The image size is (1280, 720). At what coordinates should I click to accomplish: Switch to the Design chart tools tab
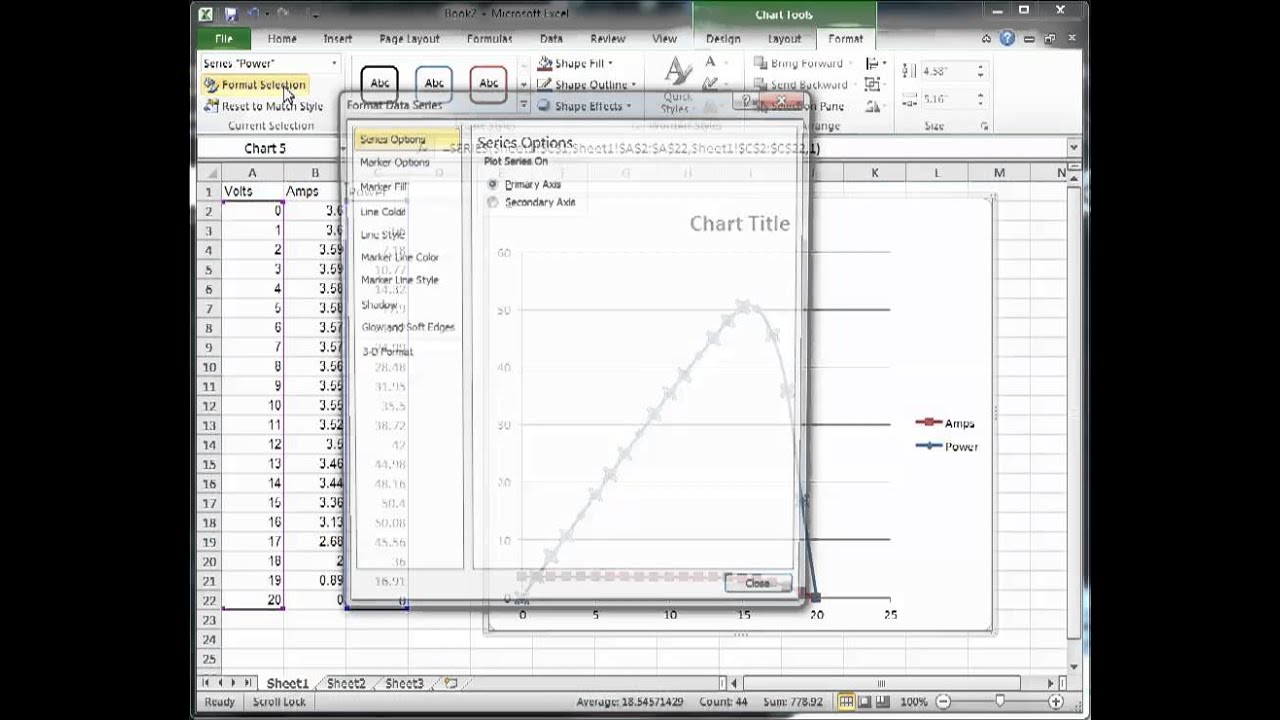point(723,39)
